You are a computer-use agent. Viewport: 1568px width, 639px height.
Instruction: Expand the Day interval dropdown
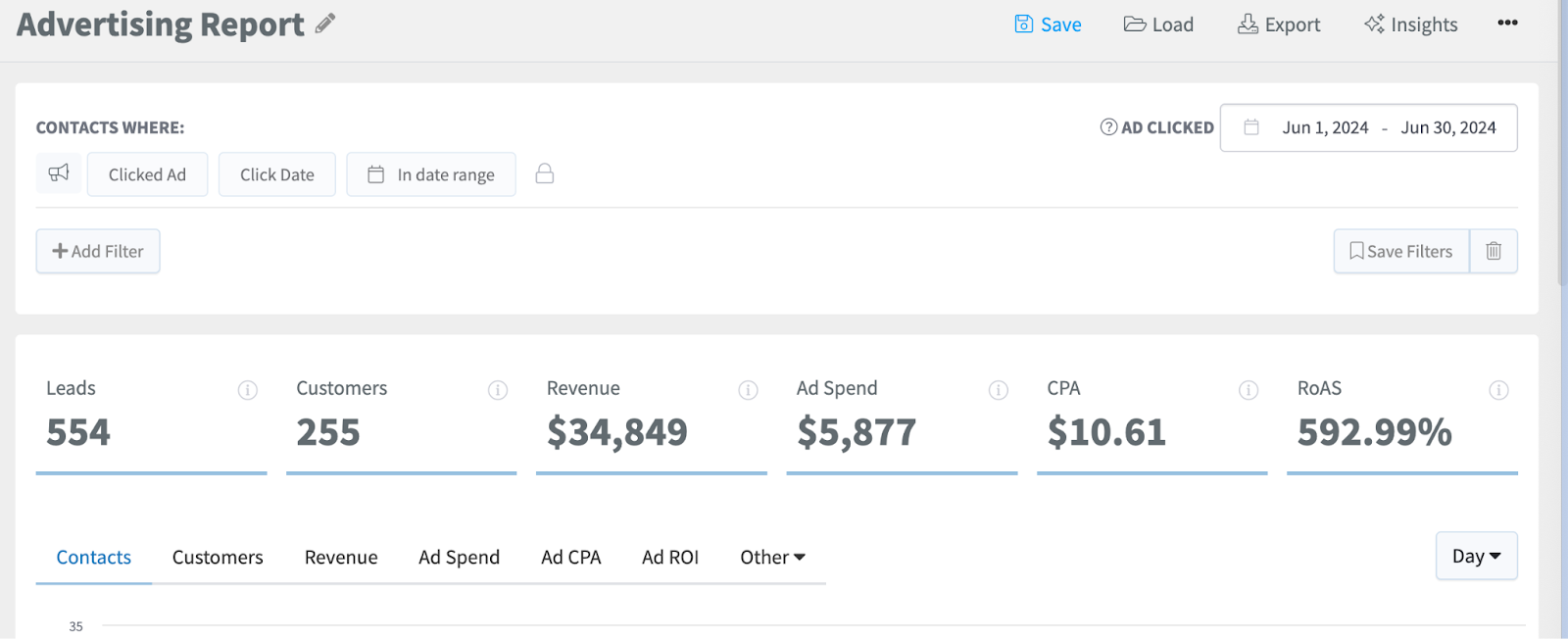tap(1476, 556)
